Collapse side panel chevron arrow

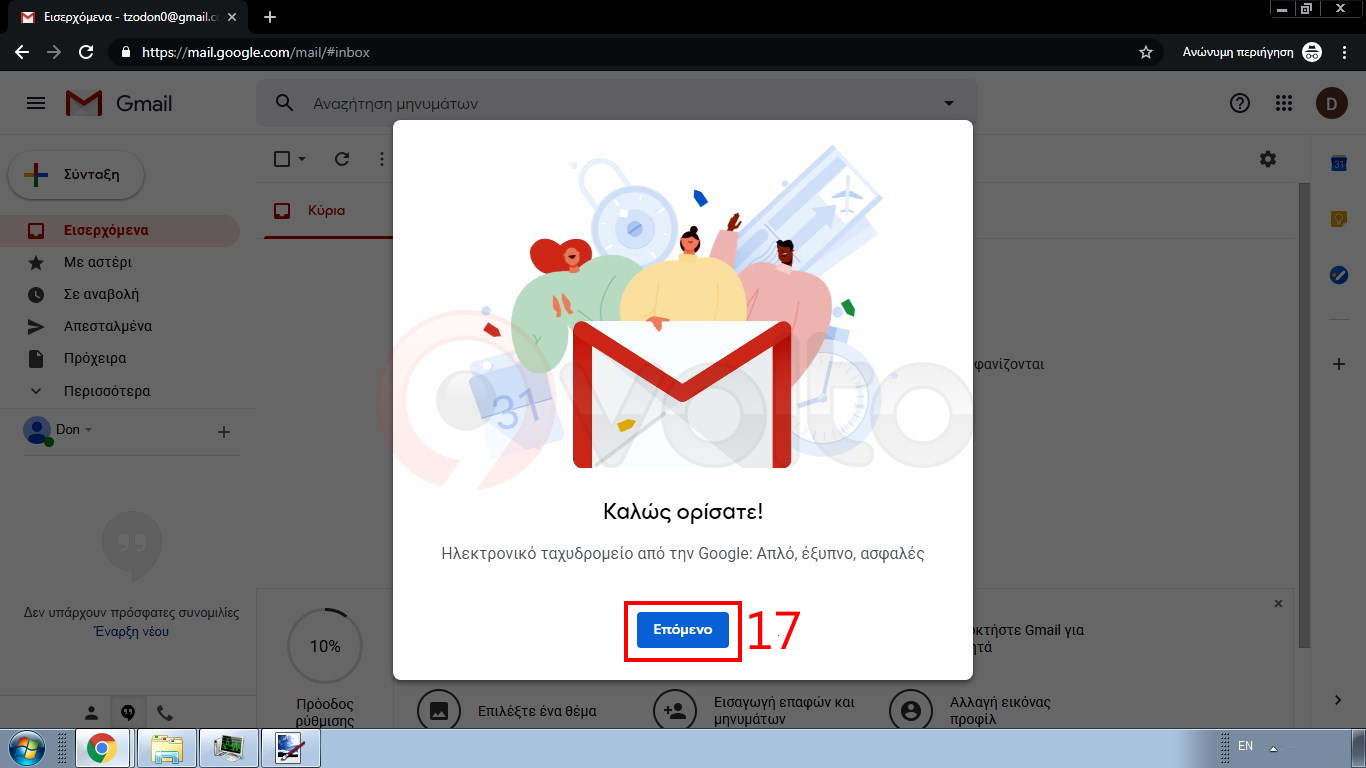[1339, 699]
